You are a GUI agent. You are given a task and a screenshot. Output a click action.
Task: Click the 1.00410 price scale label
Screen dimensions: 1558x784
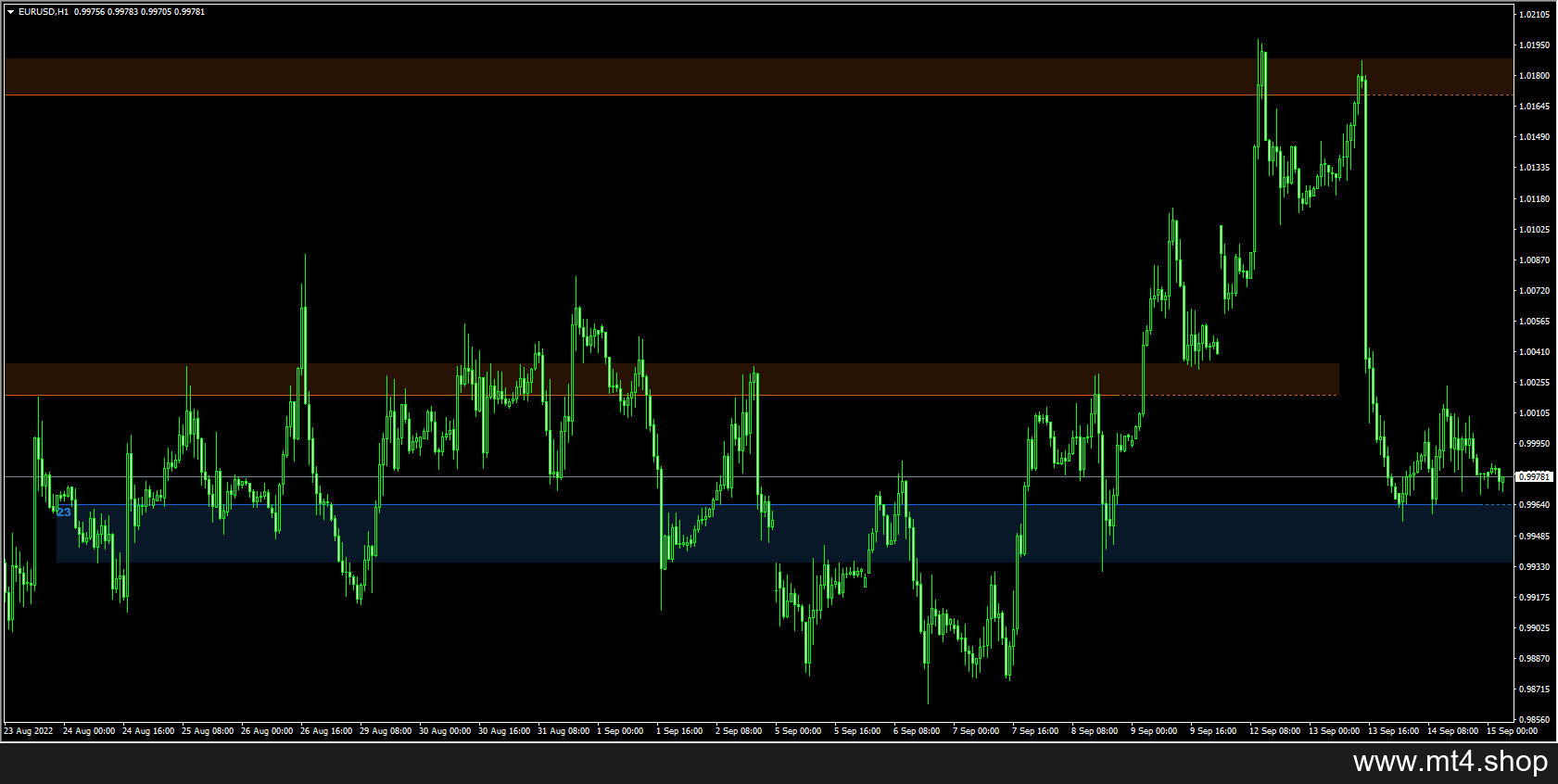coord(1535,352)
